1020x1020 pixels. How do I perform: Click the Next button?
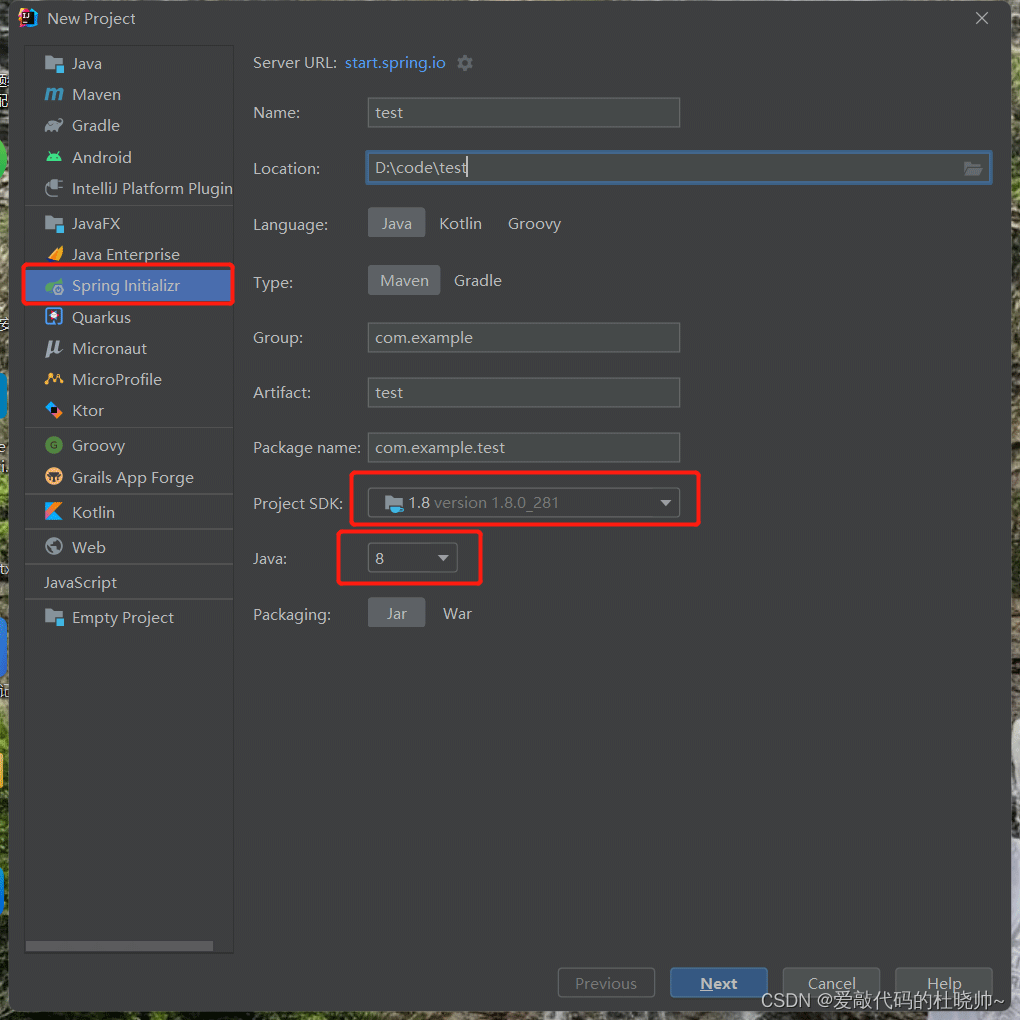[718, 983]
